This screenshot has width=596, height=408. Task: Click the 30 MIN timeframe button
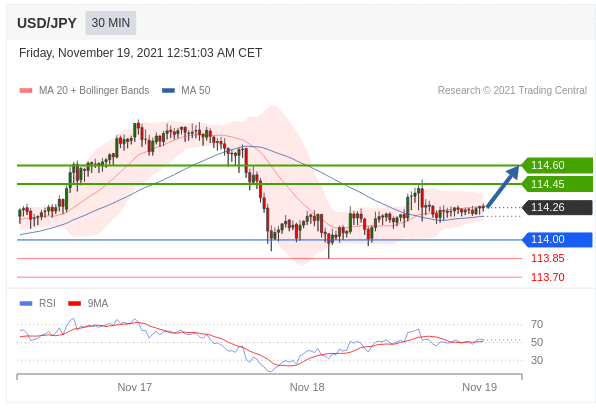[111, 23]
